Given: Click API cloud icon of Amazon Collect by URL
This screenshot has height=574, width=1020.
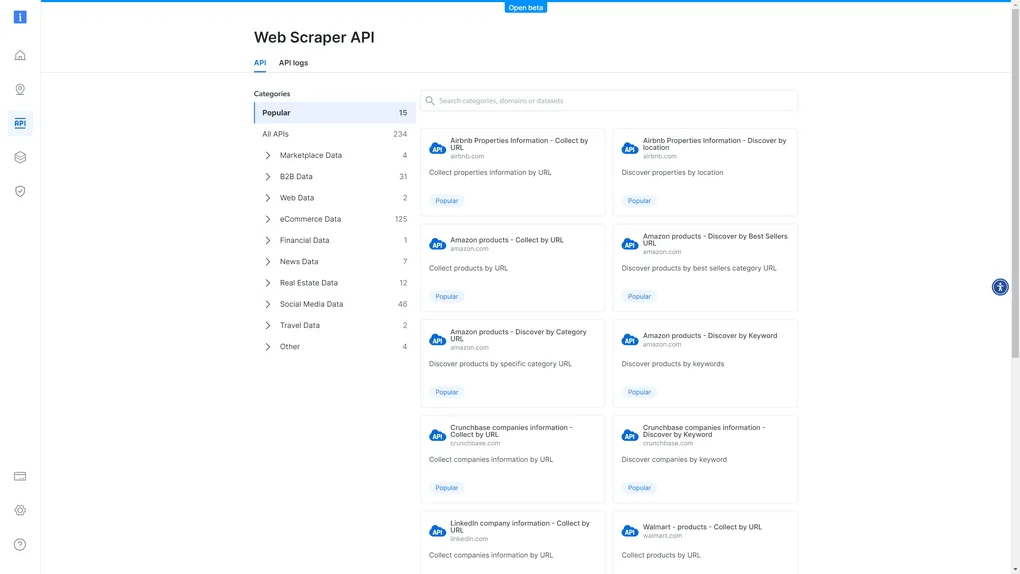Looking at the screenshot, I should [x=437, y=244].
